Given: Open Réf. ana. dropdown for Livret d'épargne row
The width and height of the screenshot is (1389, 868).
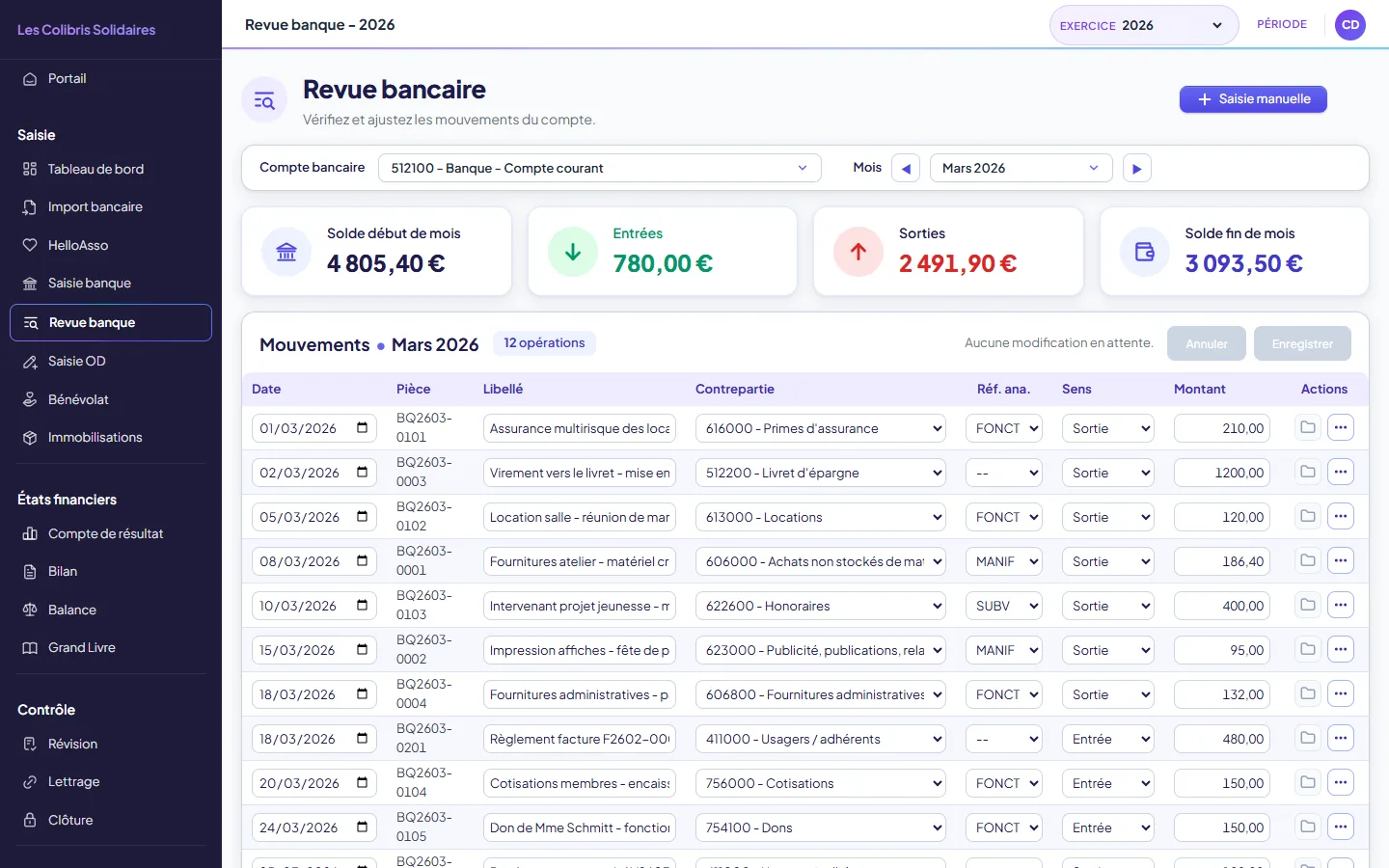Looking at the screenshot, I should (x=1004, y=473).
